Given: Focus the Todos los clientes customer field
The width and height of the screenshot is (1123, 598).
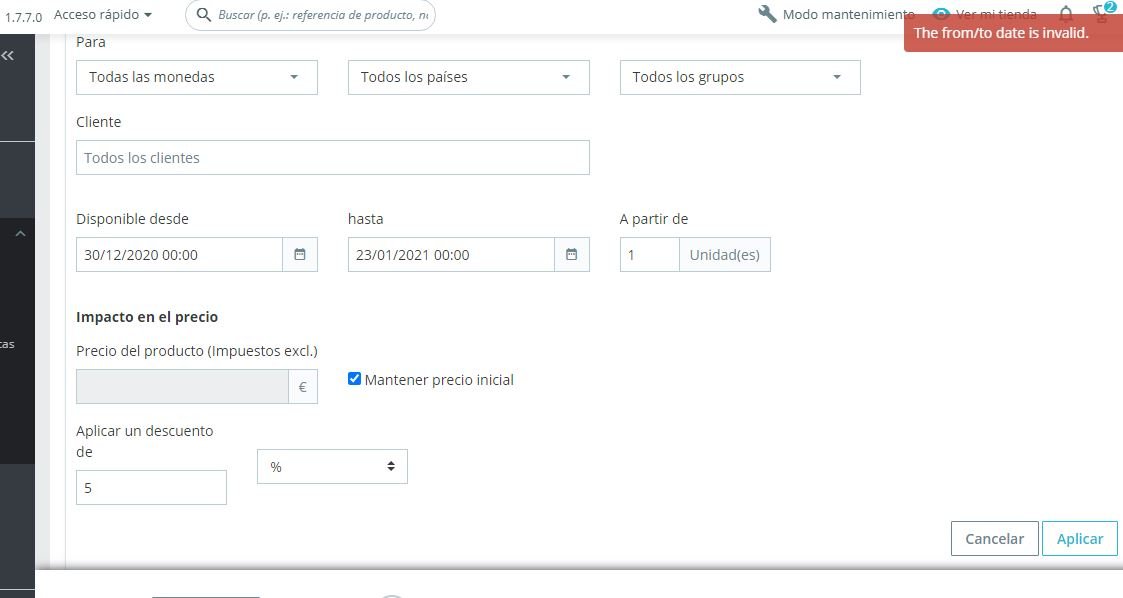Looking at the screenshot, I should pos(333,158).
